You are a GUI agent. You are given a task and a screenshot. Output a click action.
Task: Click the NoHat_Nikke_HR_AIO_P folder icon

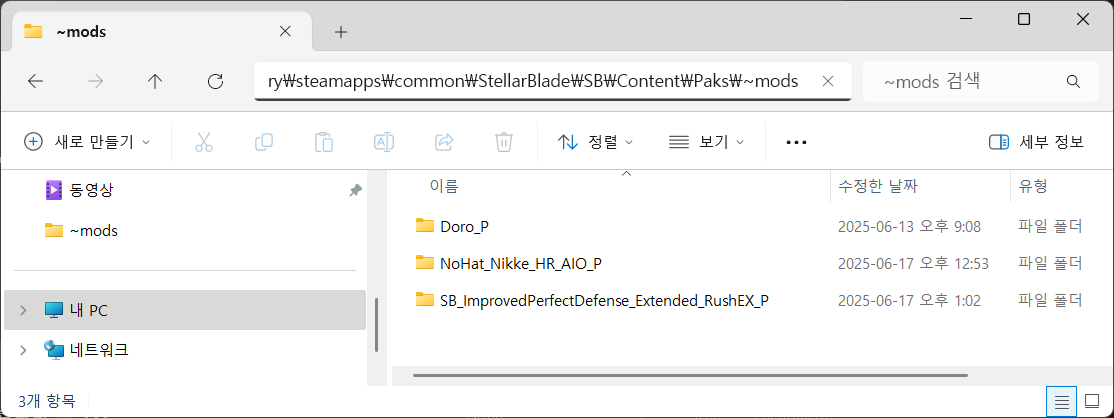[x=425, y=263]
